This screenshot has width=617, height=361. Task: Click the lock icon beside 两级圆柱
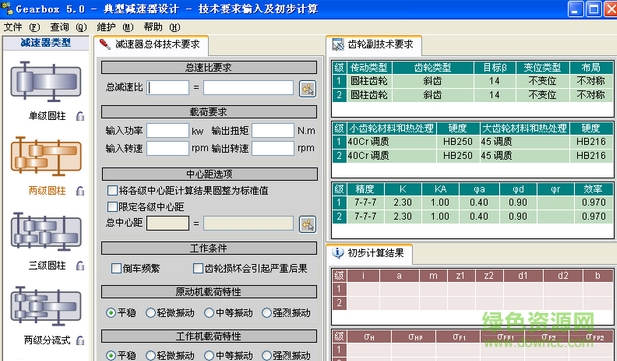pos(80,191)
